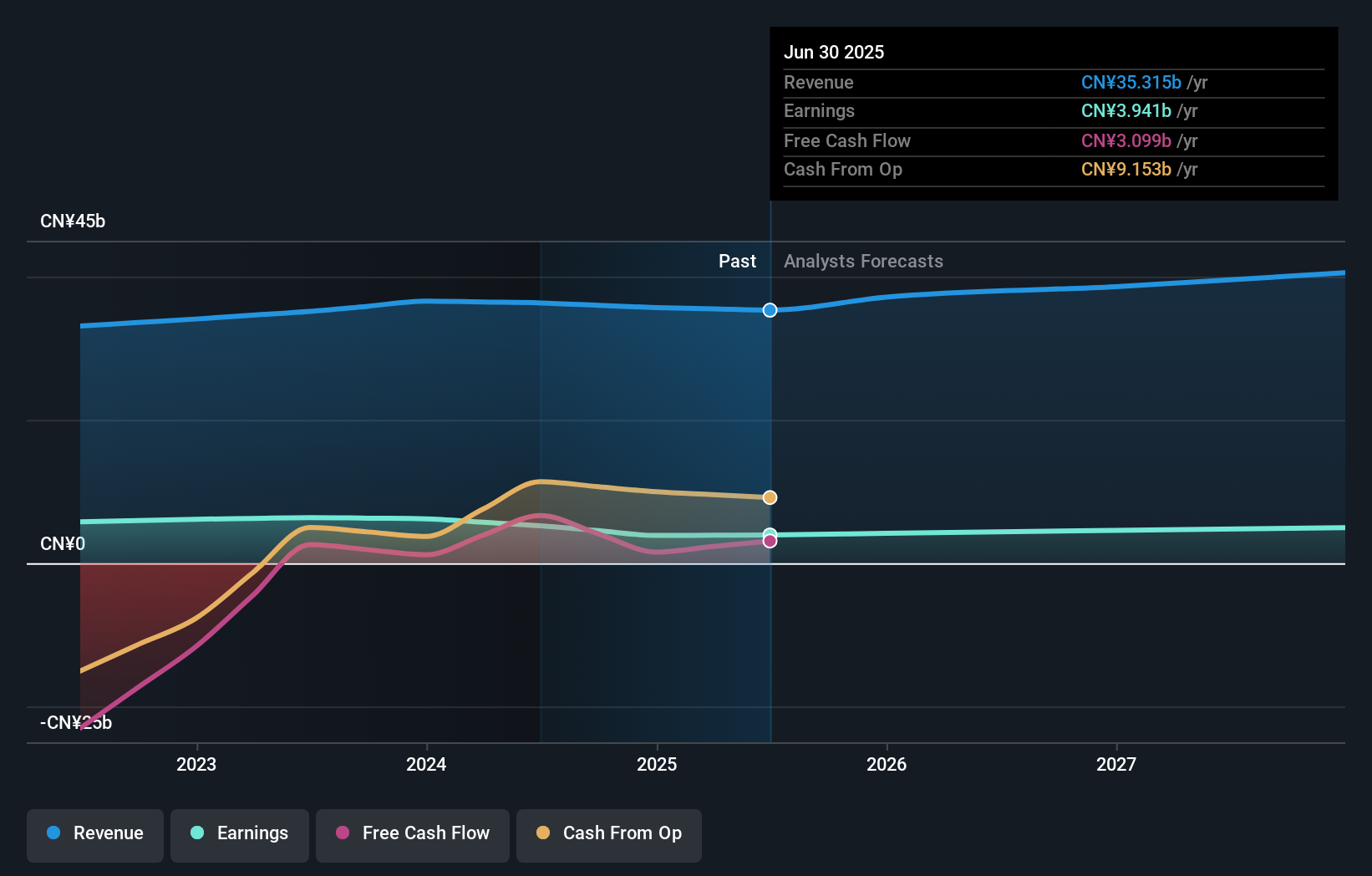Click the Cash From Op label in tooltip
The width and height of the screenshot is (1372, 876).
[843, 169]
